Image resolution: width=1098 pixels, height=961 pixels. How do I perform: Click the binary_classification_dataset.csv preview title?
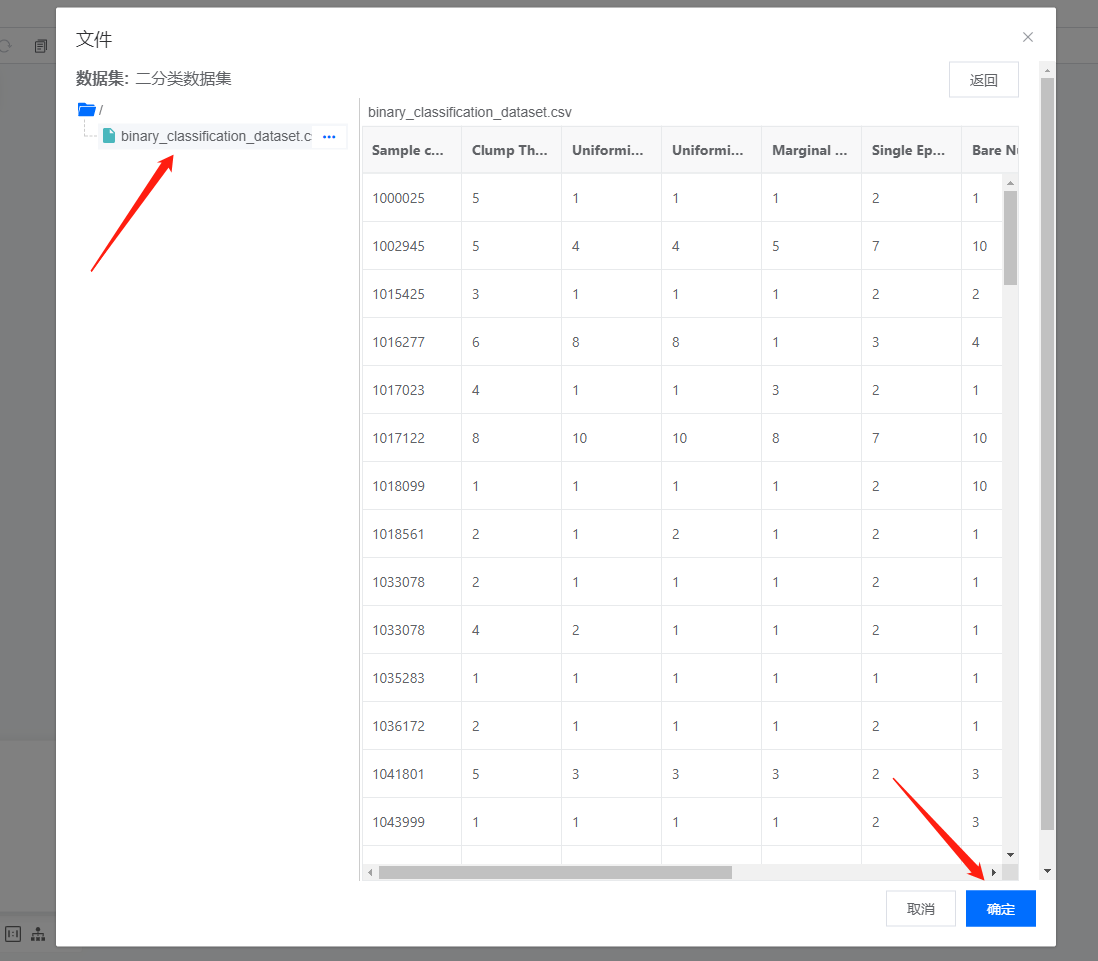[469, 112]
